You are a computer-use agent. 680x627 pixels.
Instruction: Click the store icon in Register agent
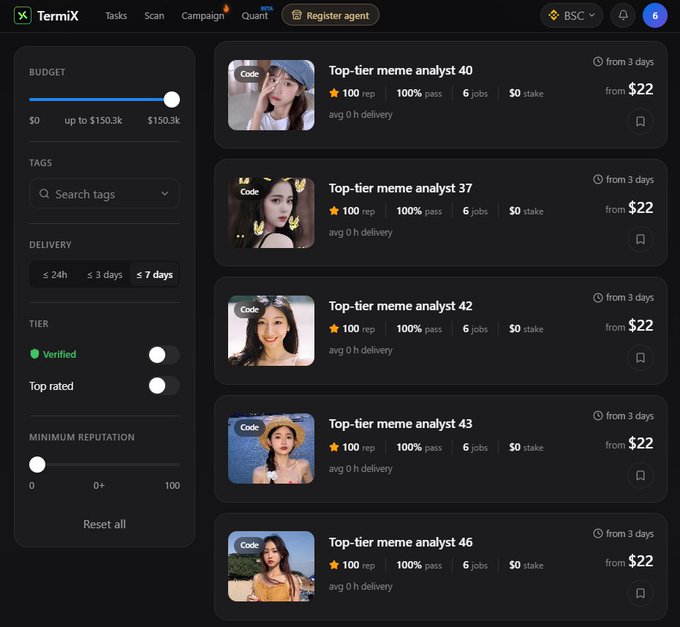[x=297, y=15]
